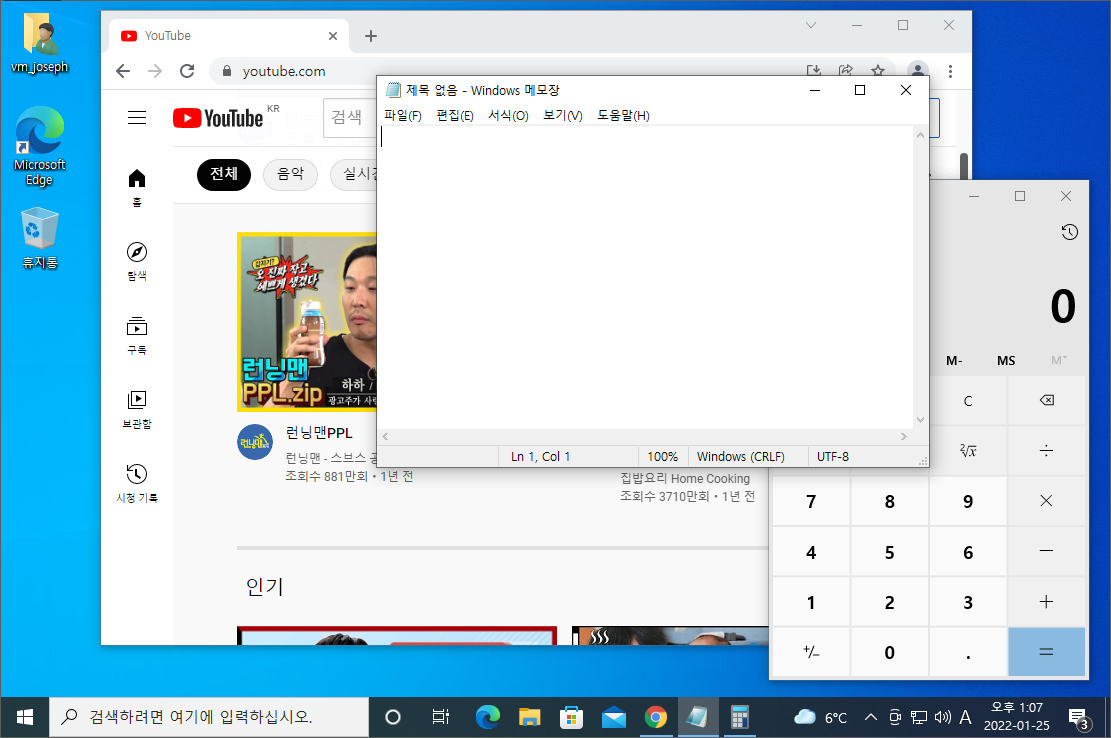Open YouTube's hamburger guide menu
Viewport: 1111px width, 738px height.
pyautogui.click(x=137, y=118)
